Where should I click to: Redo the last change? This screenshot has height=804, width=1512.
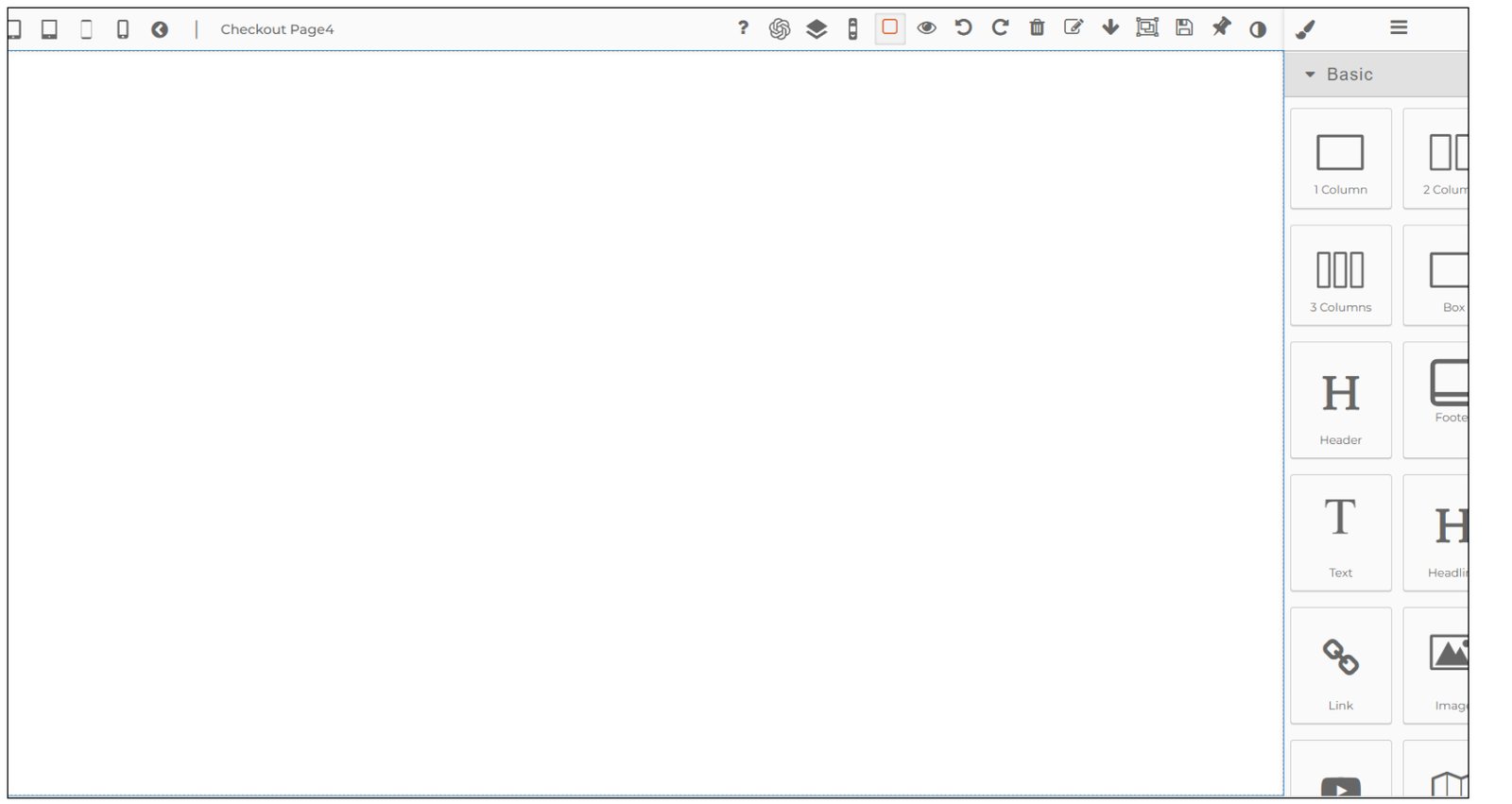coord(1000,27)
